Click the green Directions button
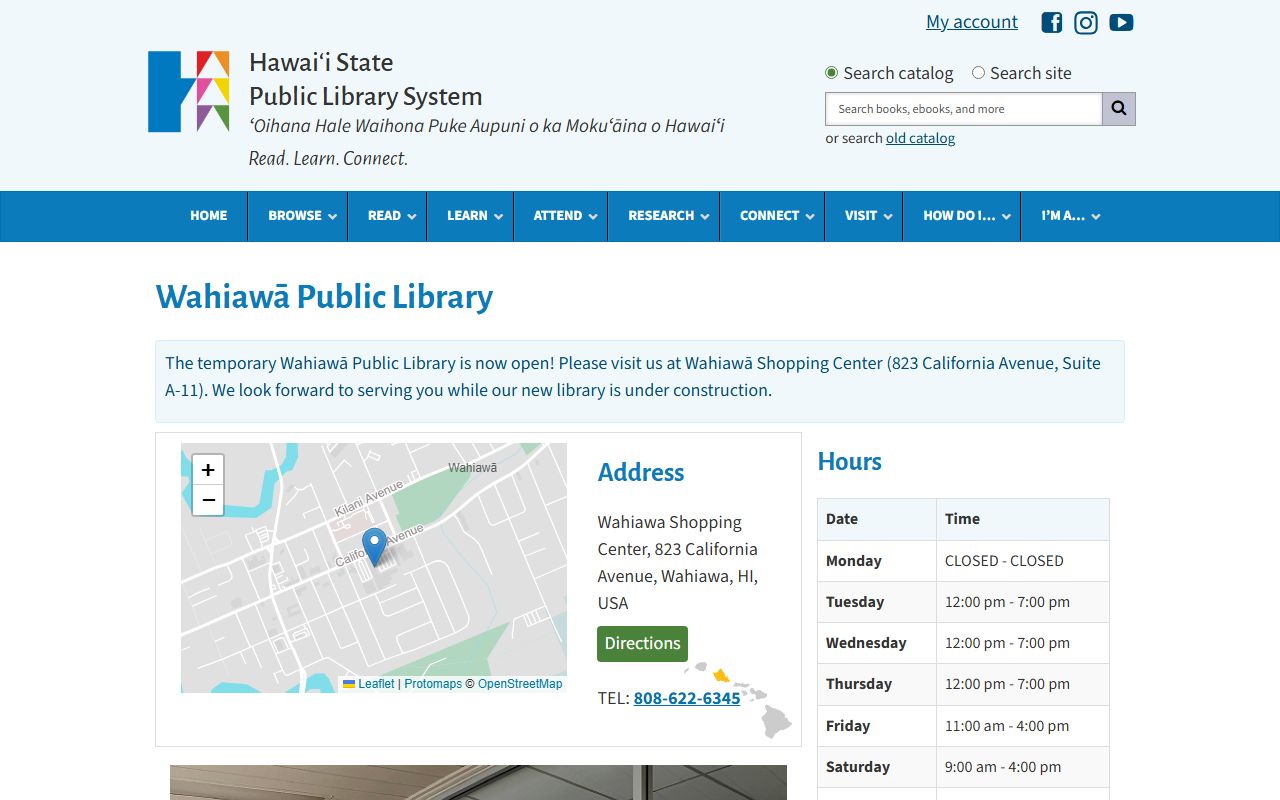Screen dimensions: 1280x800 (x=642, y=644)
